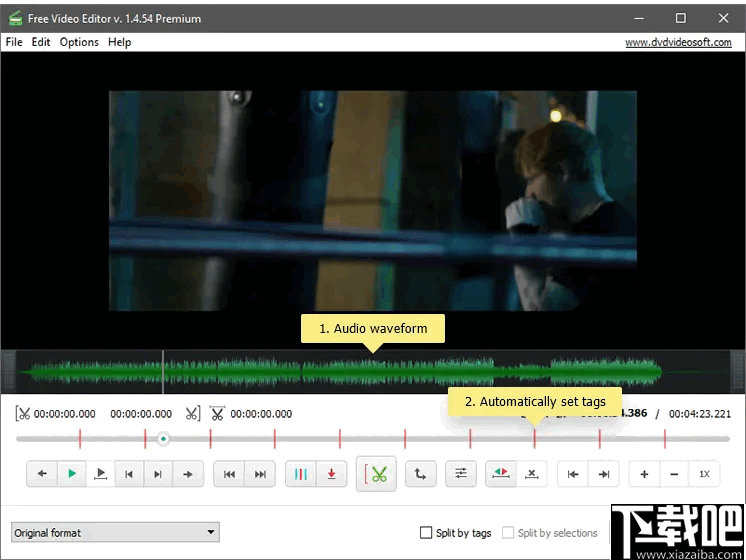Zoom in timeline with plus button
The image size is (746, 560).
pyautogui.click(x=644, y=474)
